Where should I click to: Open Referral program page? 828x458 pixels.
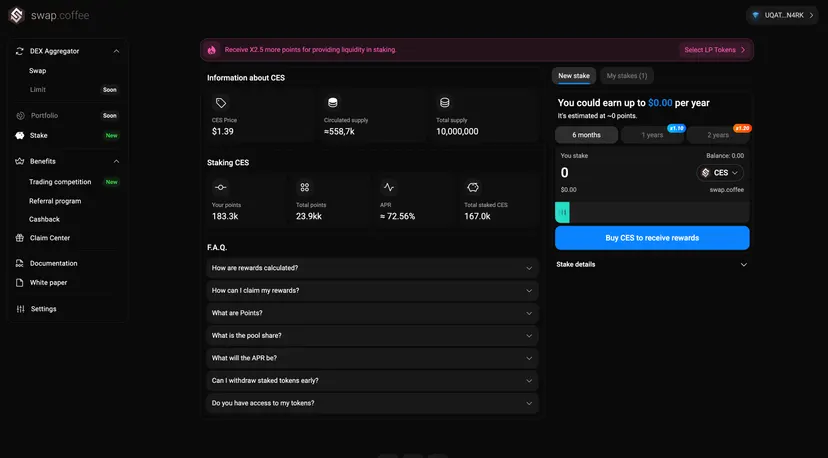coord(55,201)
